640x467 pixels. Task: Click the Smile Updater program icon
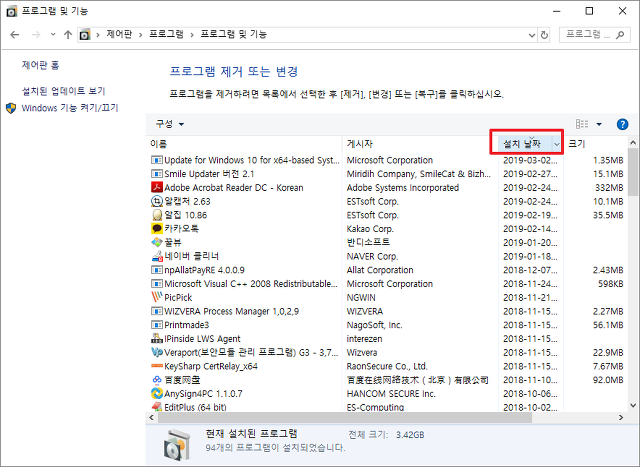(x=157, y=174)
